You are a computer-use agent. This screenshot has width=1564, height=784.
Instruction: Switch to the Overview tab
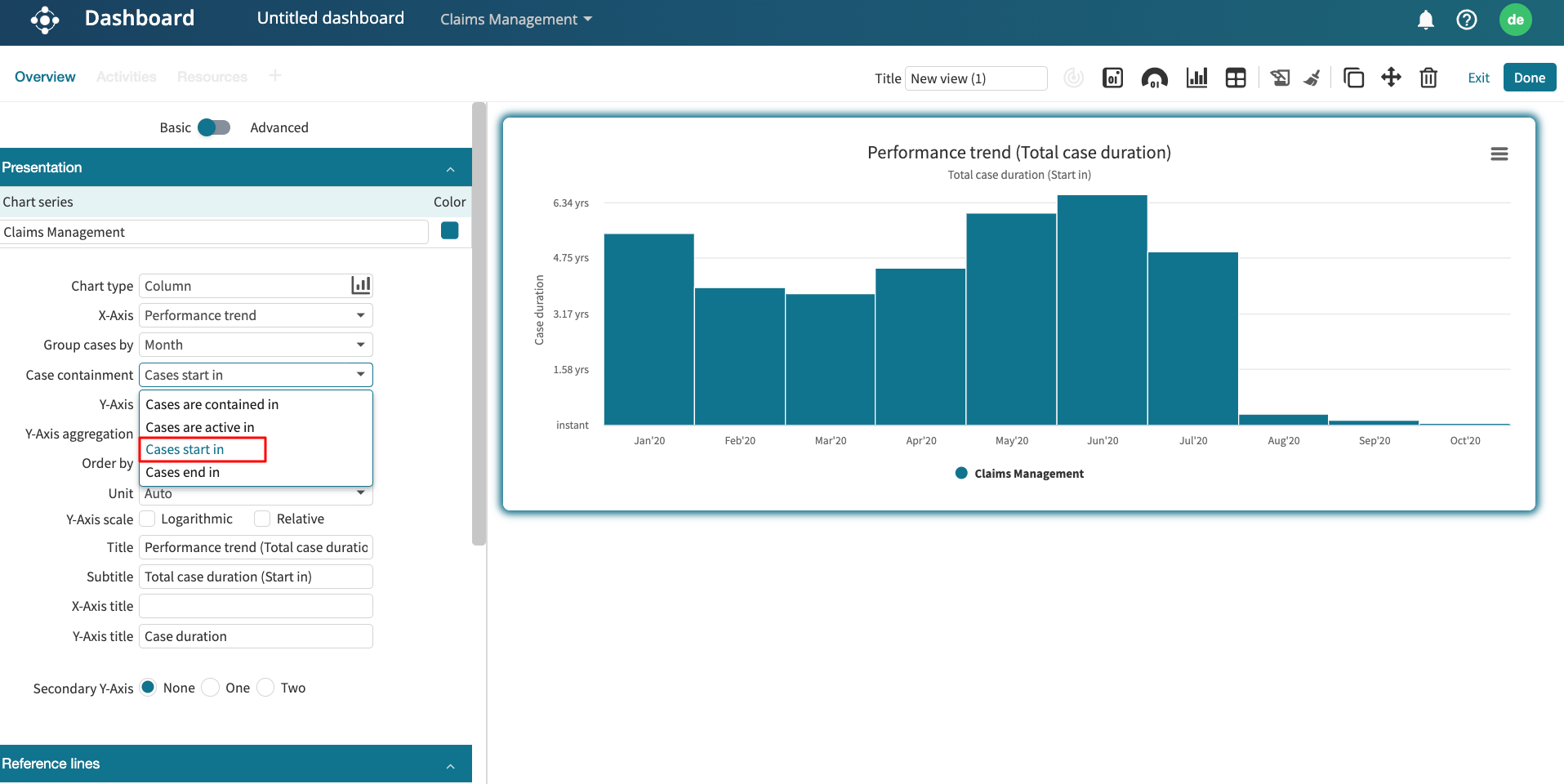[x=45, y=77]
